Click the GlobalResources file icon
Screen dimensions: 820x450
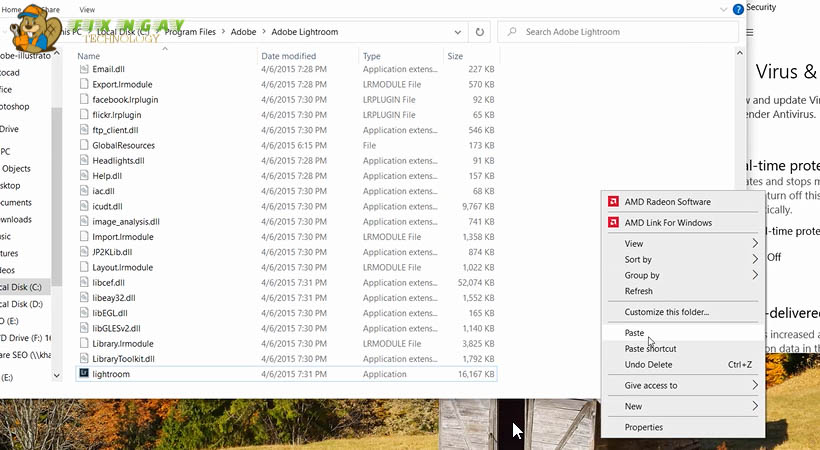pos(84,145)
